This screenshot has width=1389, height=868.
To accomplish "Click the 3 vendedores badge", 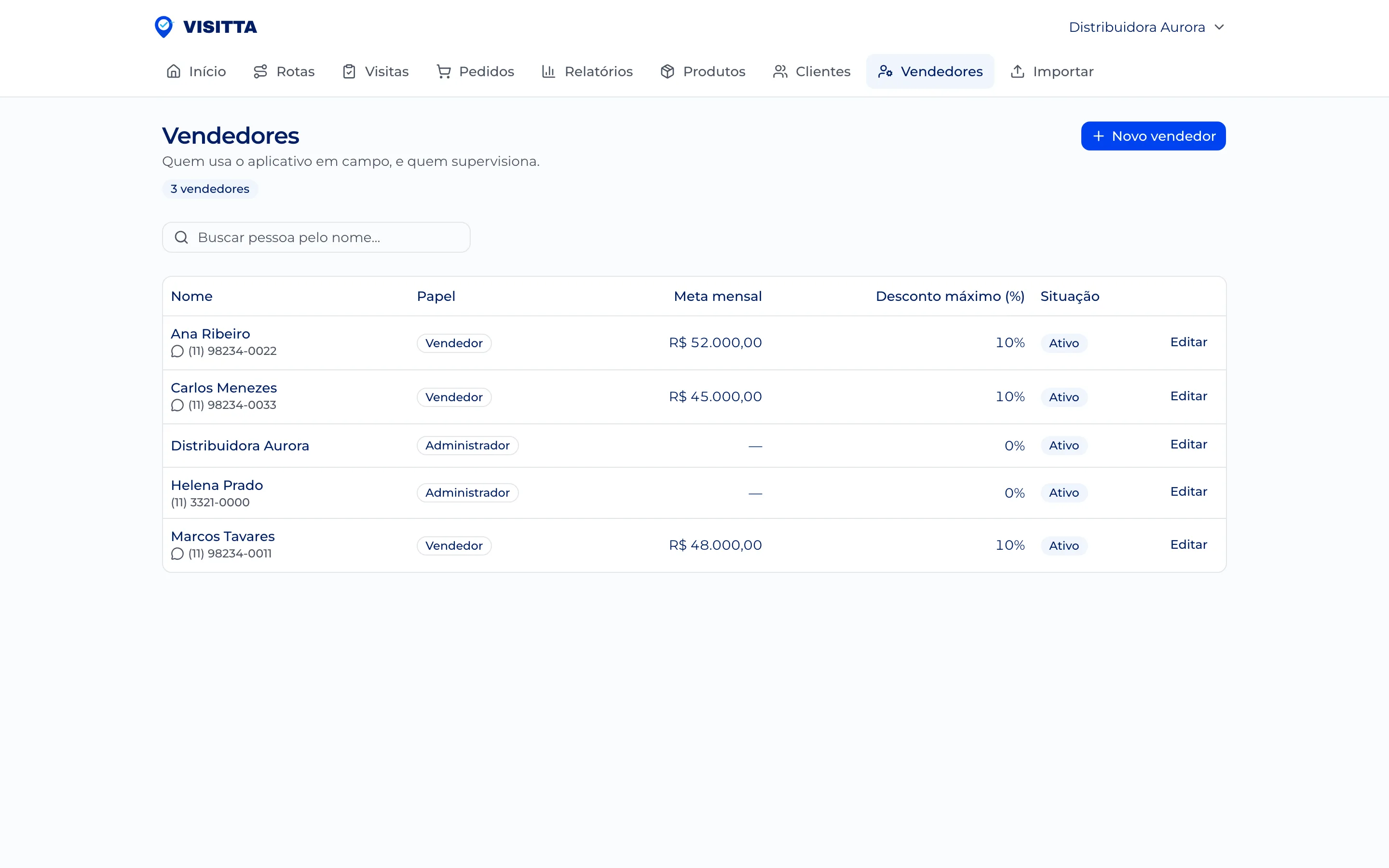I will (210, 189).
